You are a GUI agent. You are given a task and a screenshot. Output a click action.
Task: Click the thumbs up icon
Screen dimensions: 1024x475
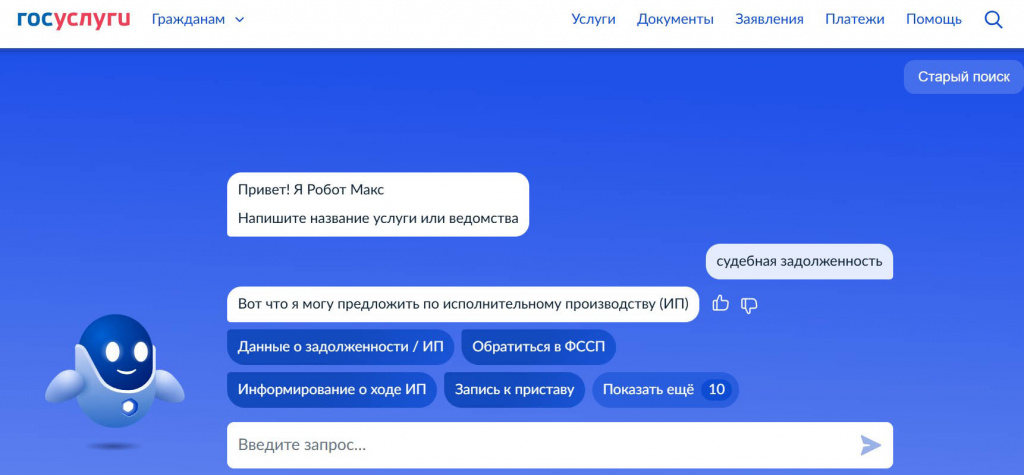coord(720,303)
